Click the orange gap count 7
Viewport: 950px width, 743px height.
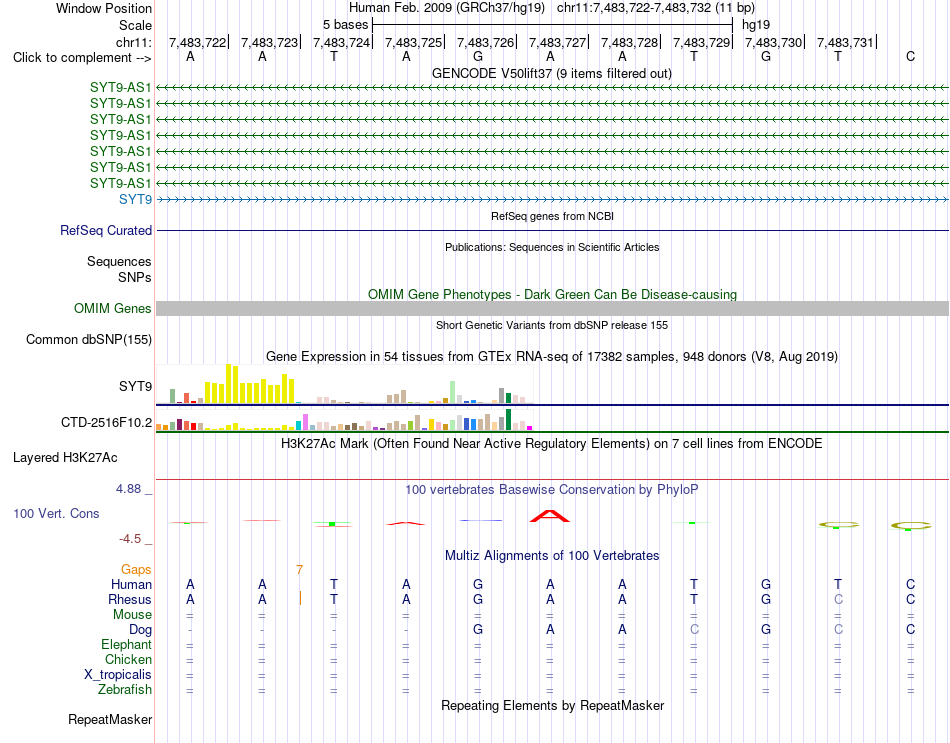point(299,570)
